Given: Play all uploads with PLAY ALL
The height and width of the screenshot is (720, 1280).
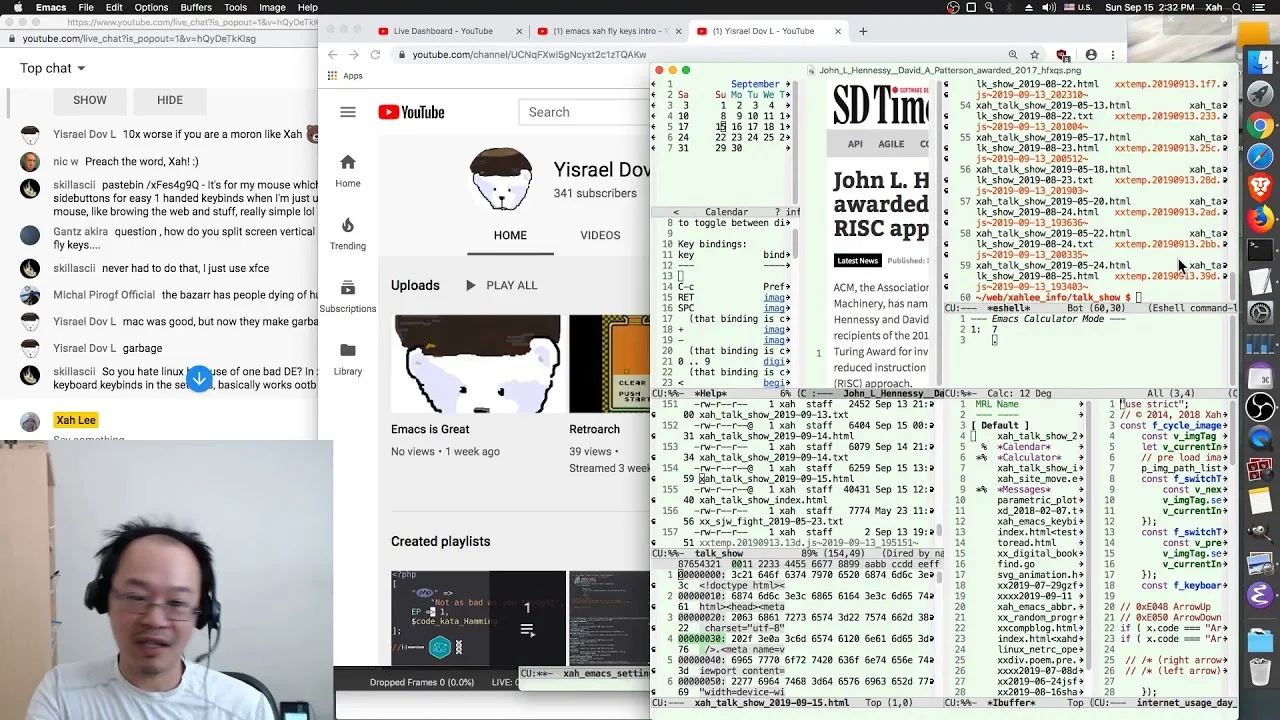Looking at the screenshot, I should coord(501,285).
